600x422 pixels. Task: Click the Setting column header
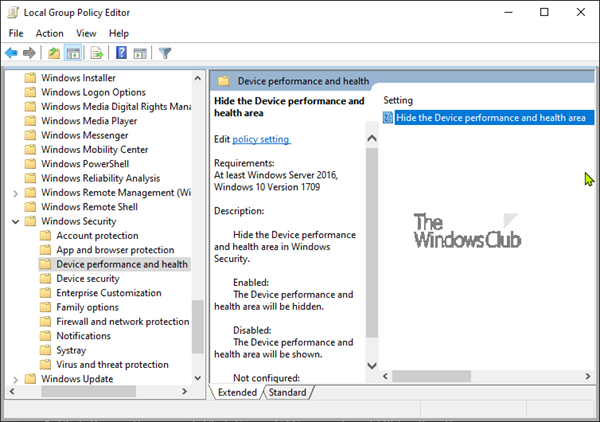[398, 100]
